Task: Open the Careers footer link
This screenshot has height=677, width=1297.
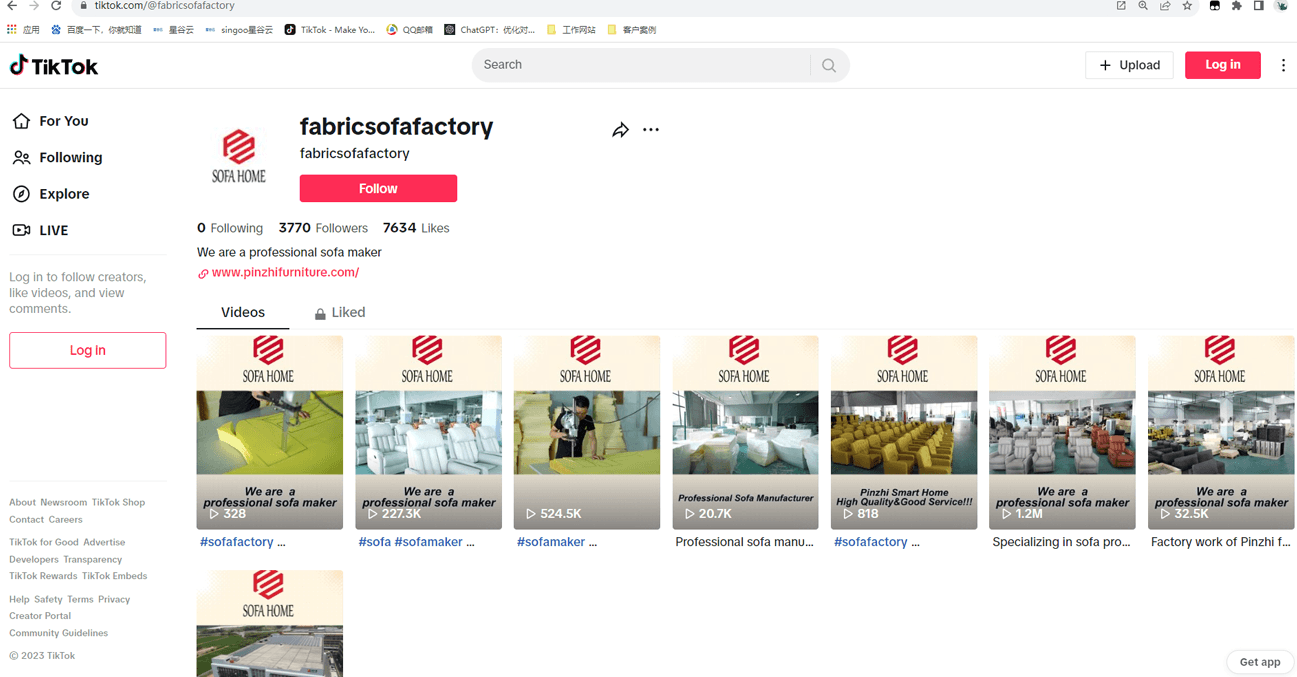Action: tap(65, 519)
